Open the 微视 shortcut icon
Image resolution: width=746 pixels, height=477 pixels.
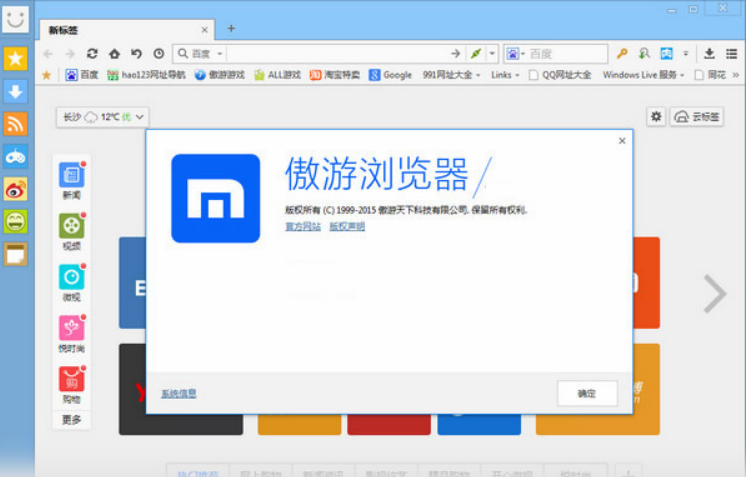71,277
